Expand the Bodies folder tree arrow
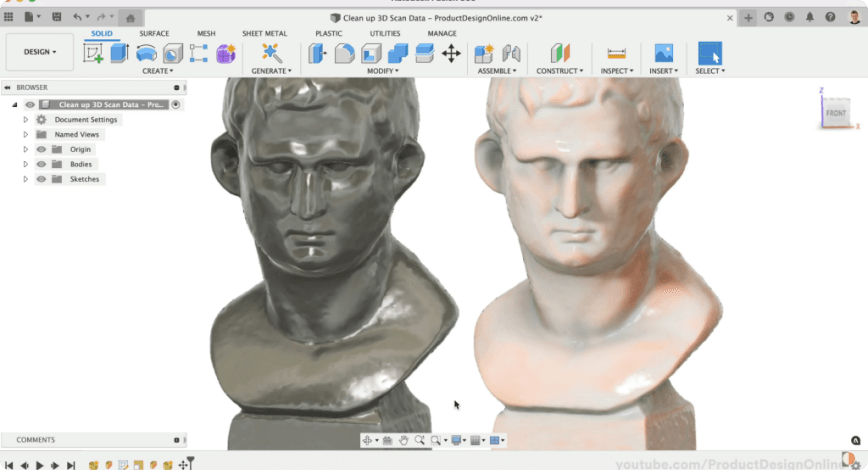Viewport: 868px width, 470px height. tap(26, 164)
